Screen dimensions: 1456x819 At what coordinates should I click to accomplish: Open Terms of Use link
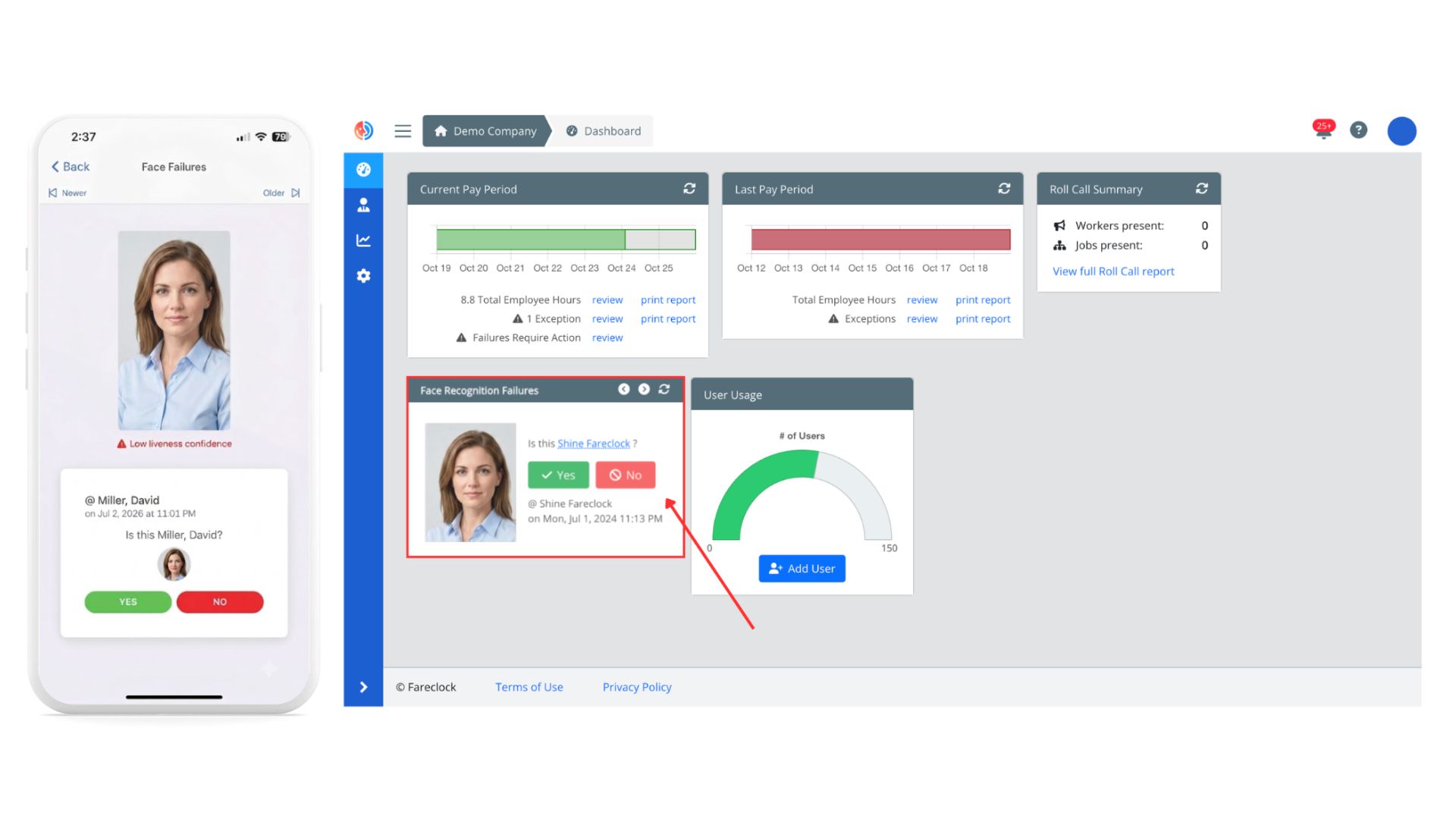point(529,687)
